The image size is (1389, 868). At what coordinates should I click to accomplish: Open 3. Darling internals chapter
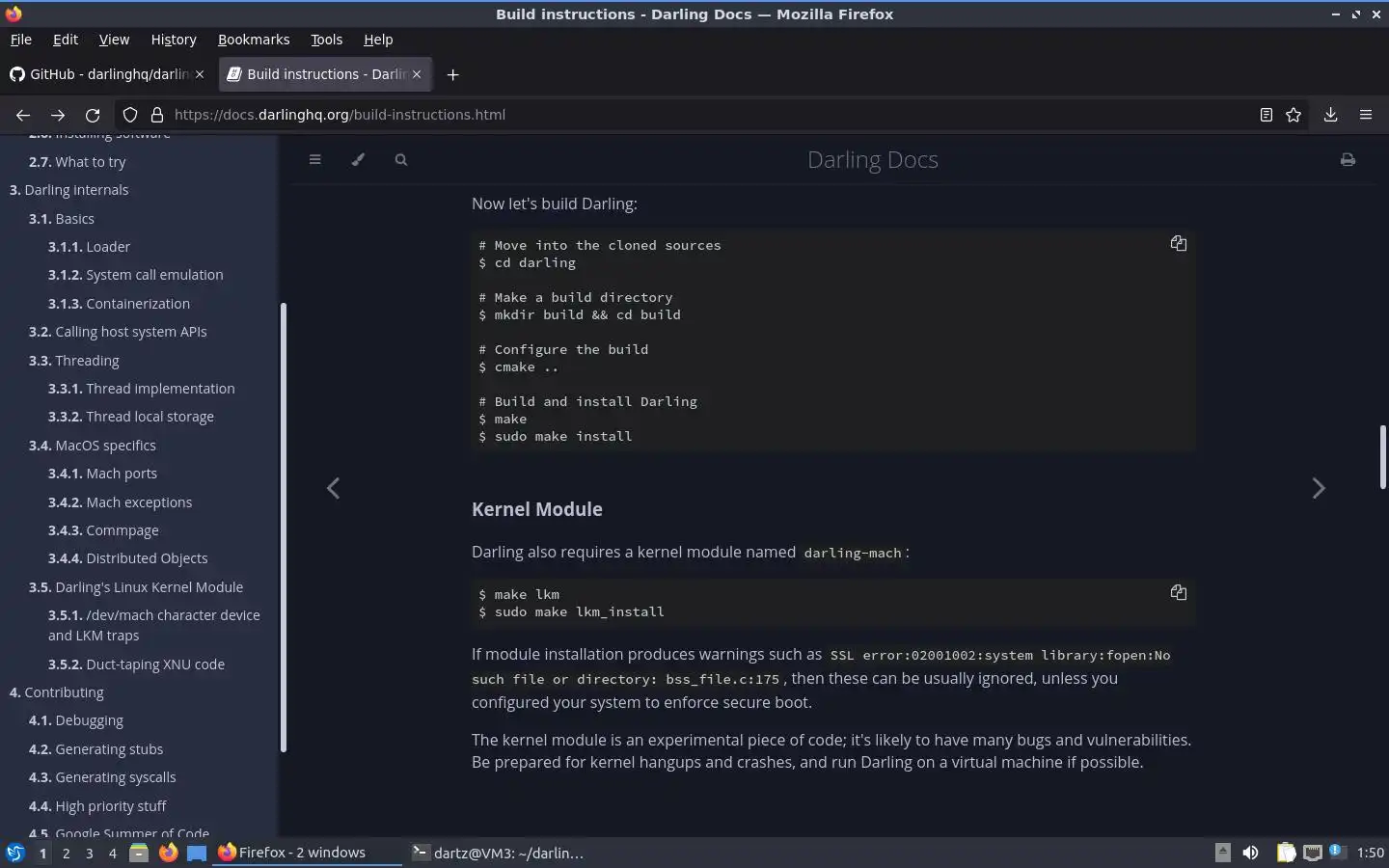(x=68, y=190)
